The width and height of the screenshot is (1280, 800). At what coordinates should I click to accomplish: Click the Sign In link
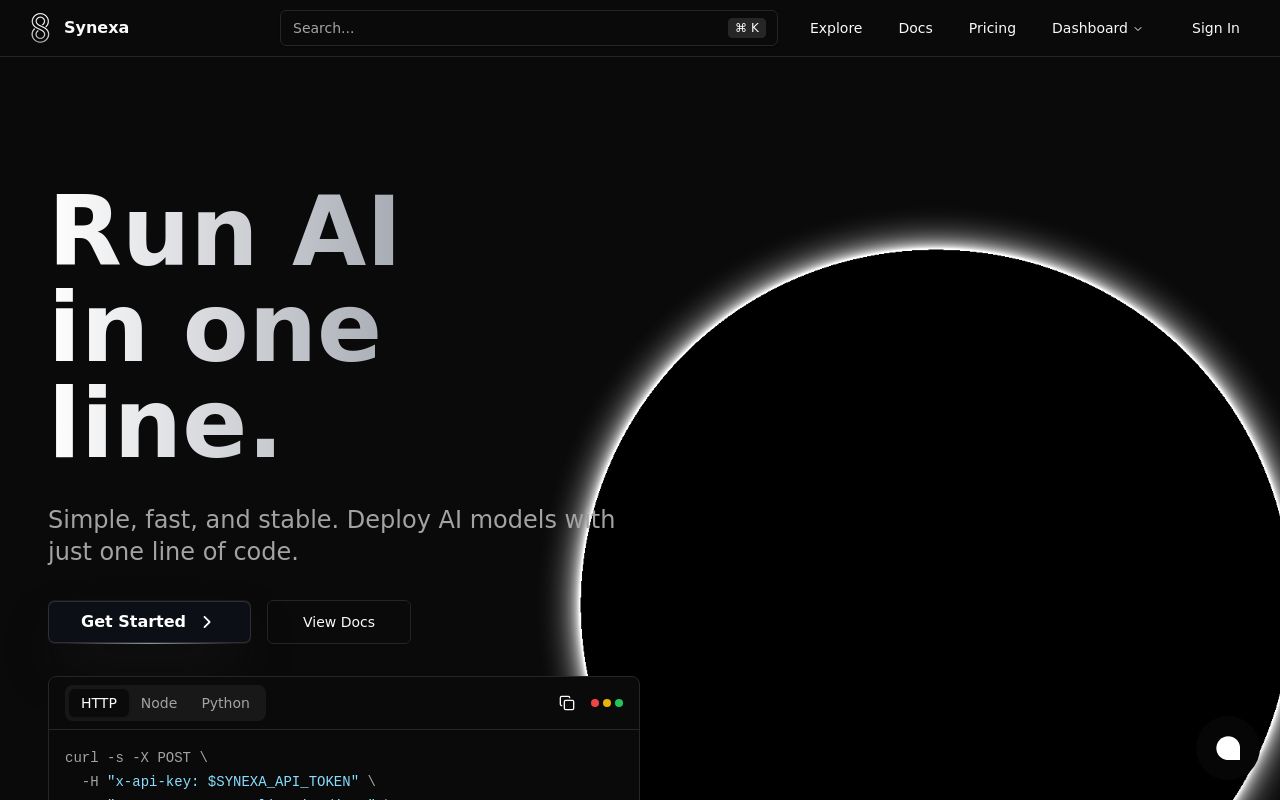(x=1215, y=28)
